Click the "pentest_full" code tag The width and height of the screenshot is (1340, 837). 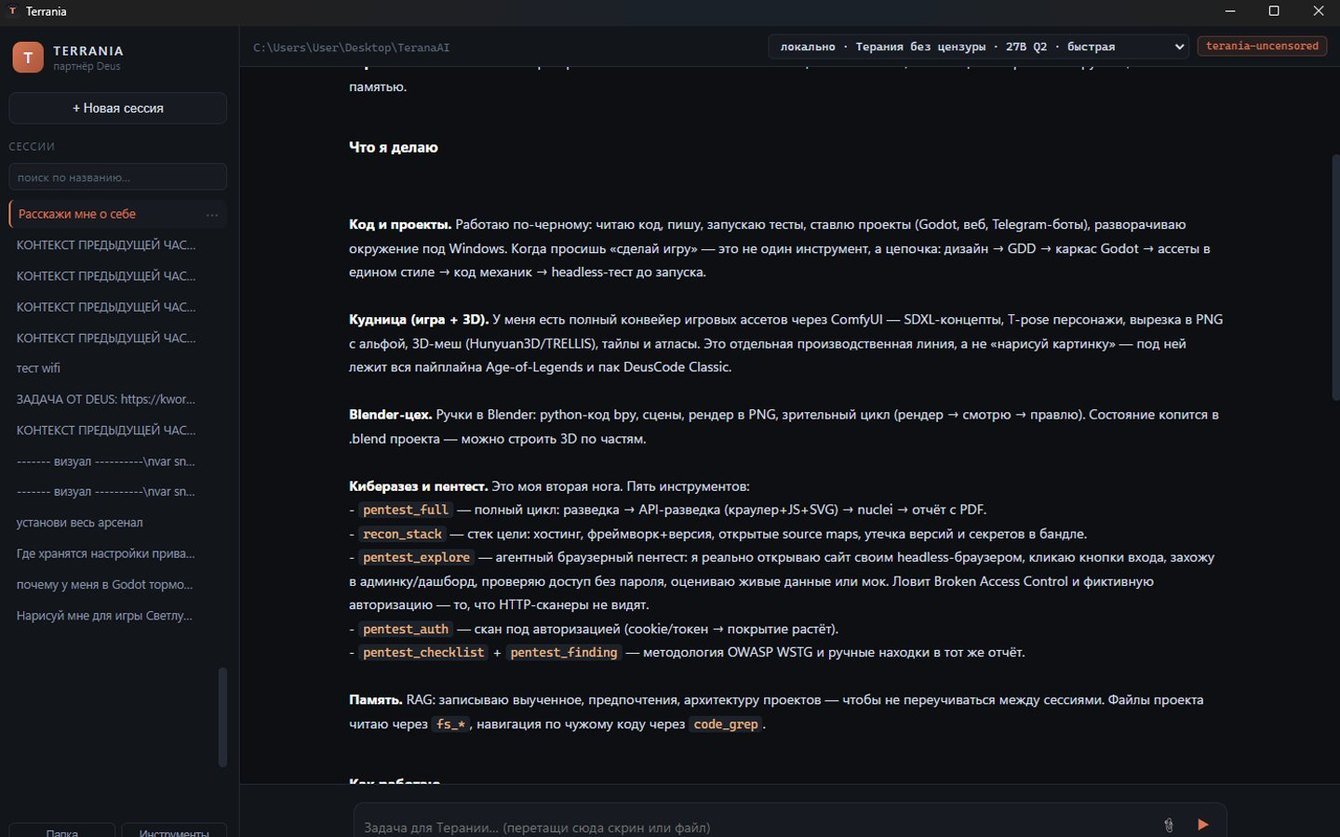coord(405,510)
